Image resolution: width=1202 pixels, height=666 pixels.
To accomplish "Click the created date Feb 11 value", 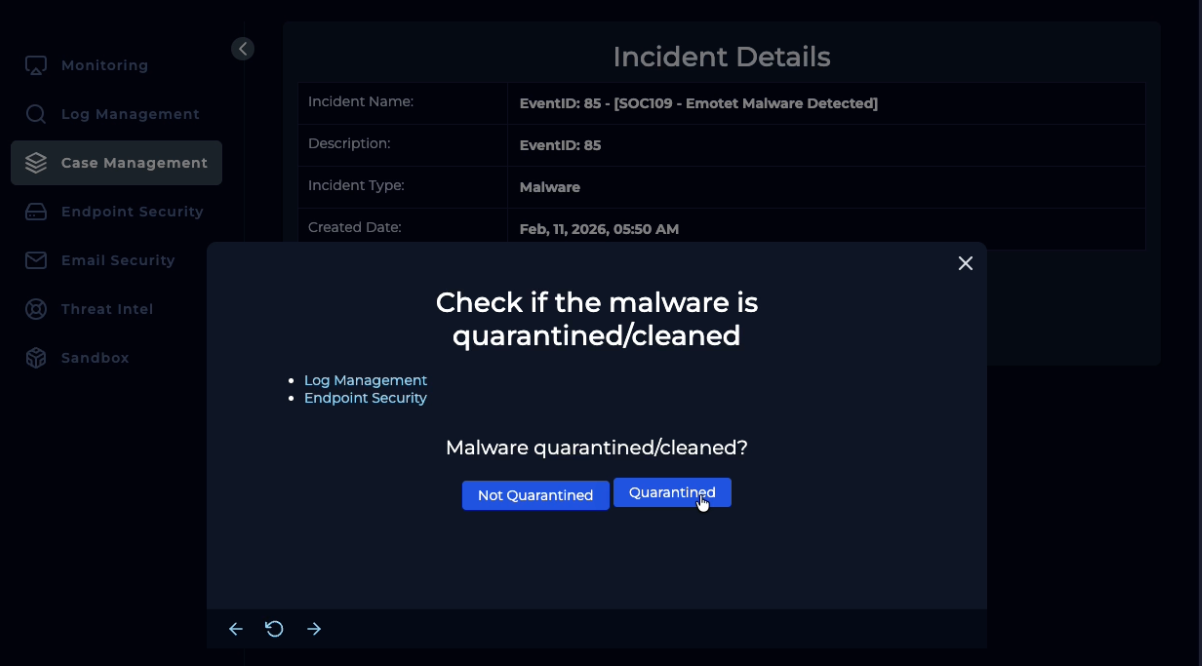I will (x=599, y=229).
